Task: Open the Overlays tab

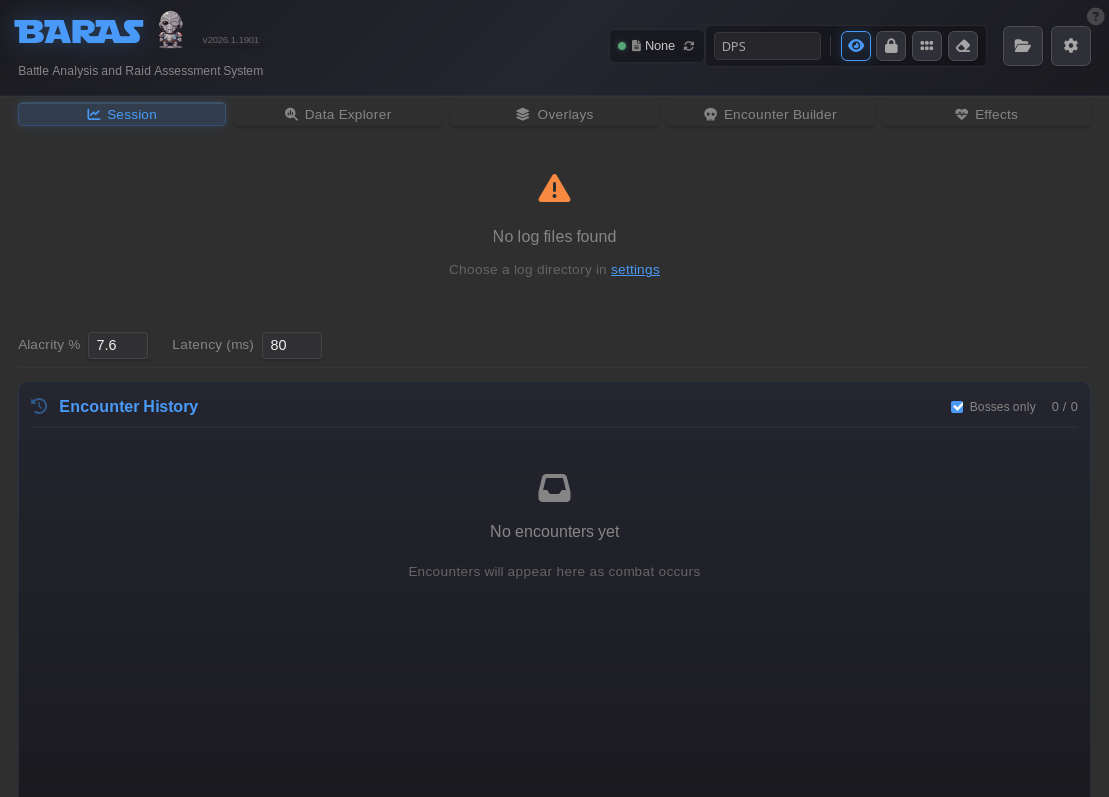Action: (x=555, y=114)
